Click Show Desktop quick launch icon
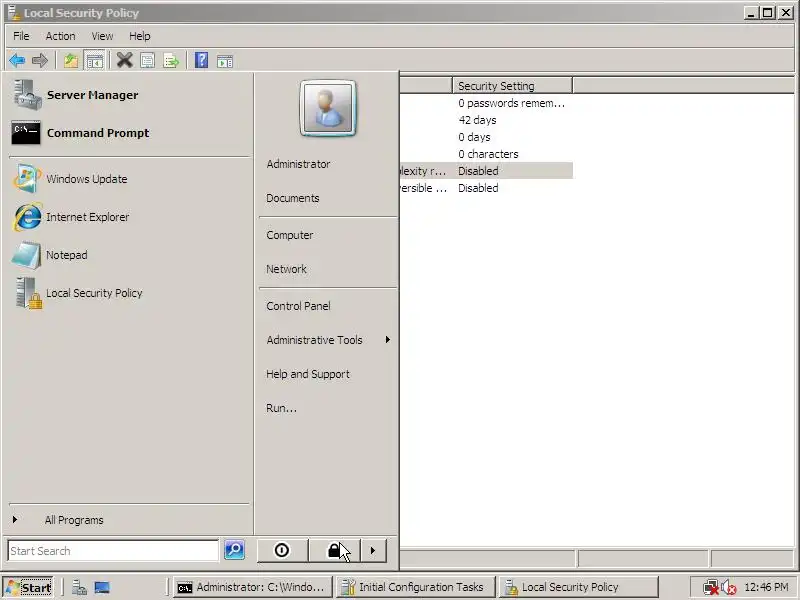The width and height of the screenshot is (800, 600). (x=102, y=588)
